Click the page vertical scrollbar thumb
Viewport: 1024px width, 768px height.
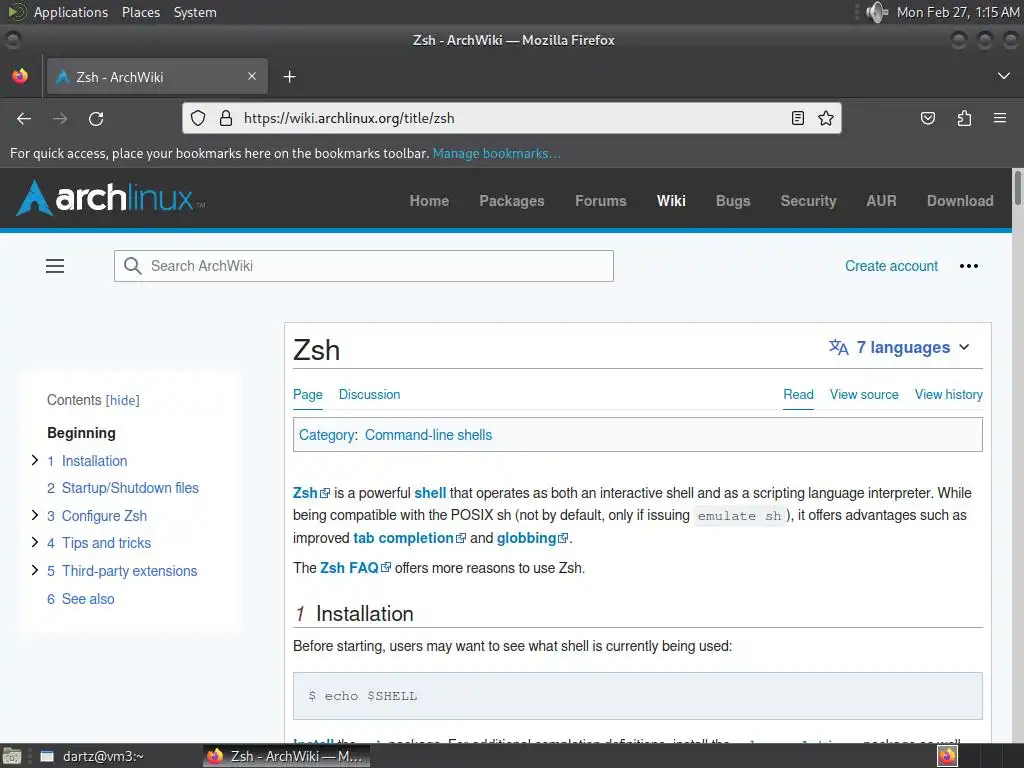[x=1017, y=187]
